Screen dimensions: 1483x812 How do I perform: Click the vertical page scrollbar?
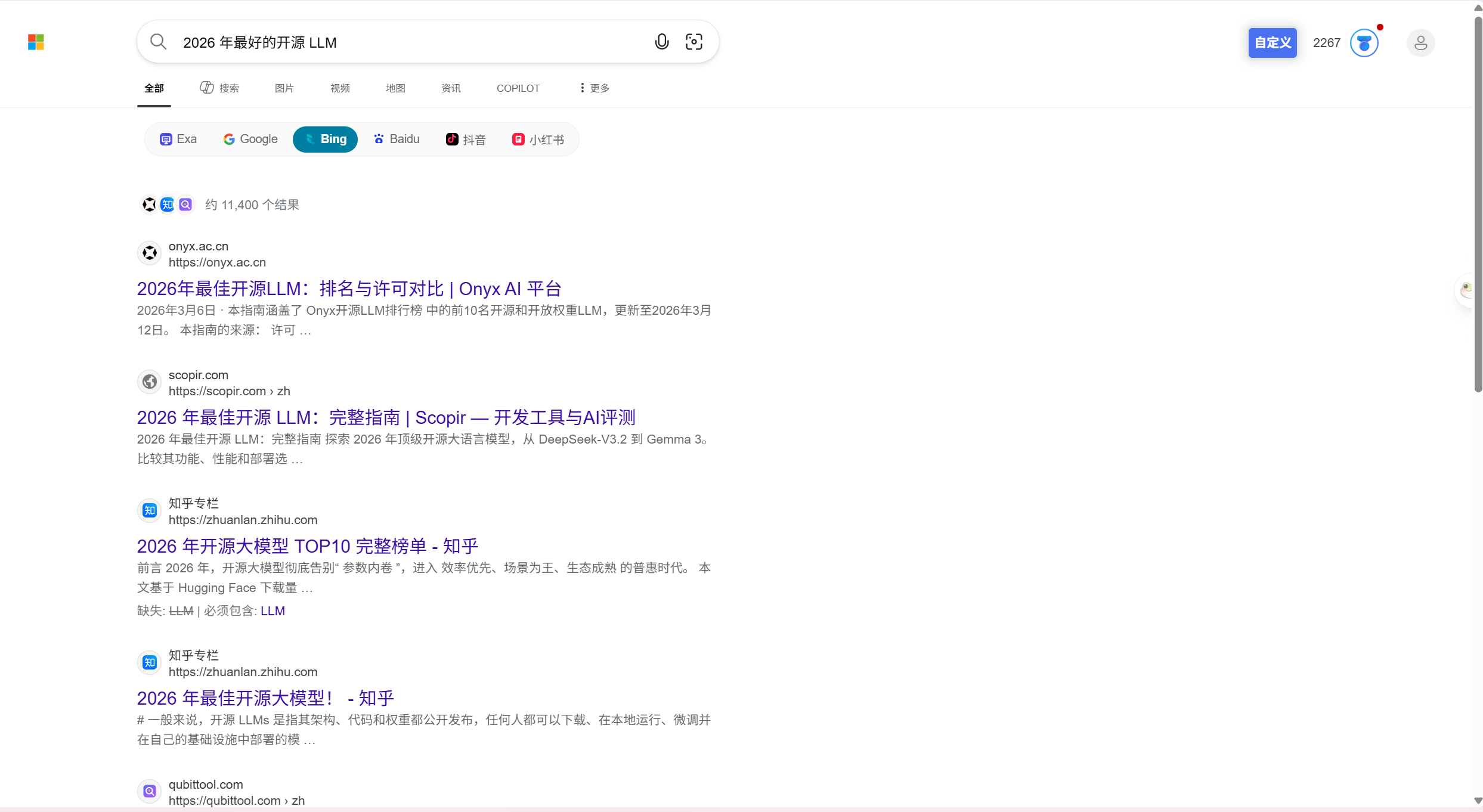tap(1478, 204)
